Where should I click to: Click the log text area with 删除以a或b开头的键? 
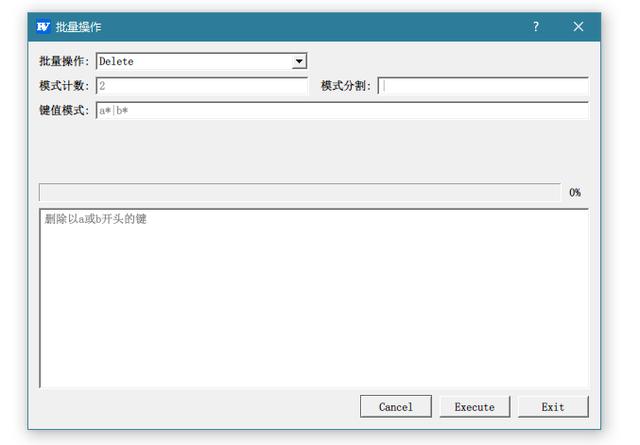tap(314, 298)
